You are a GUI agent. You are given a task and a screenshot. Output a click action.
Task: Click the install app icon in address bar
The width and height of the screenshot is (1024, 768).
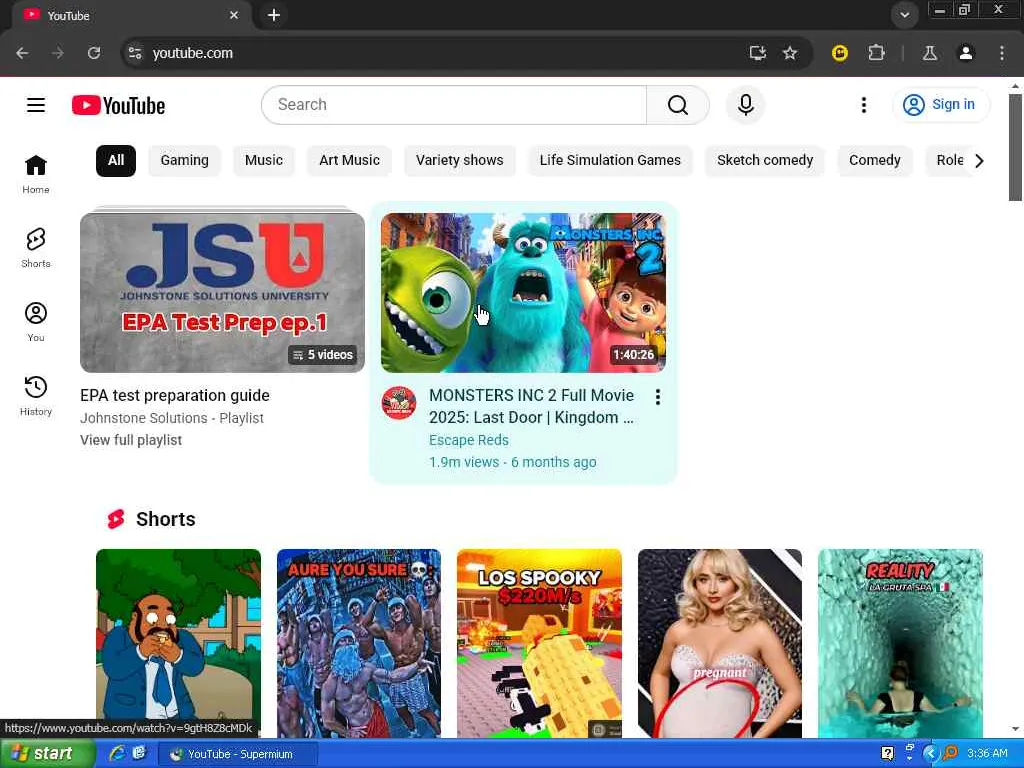[x=758, y=53]
